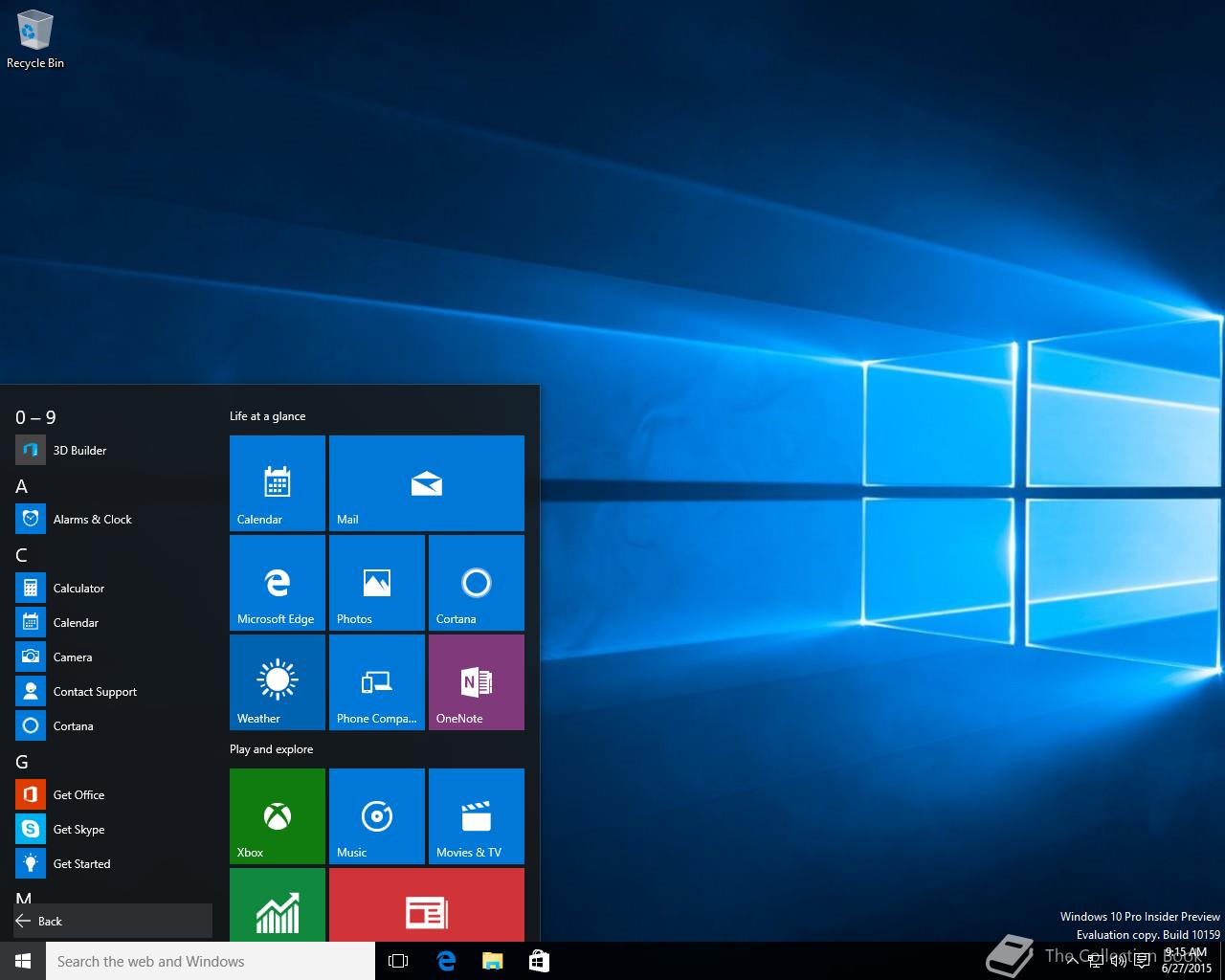This screenshot has height=980, width=1225.
Task: Open the Store from the taskbar
Action: (539, 961)
